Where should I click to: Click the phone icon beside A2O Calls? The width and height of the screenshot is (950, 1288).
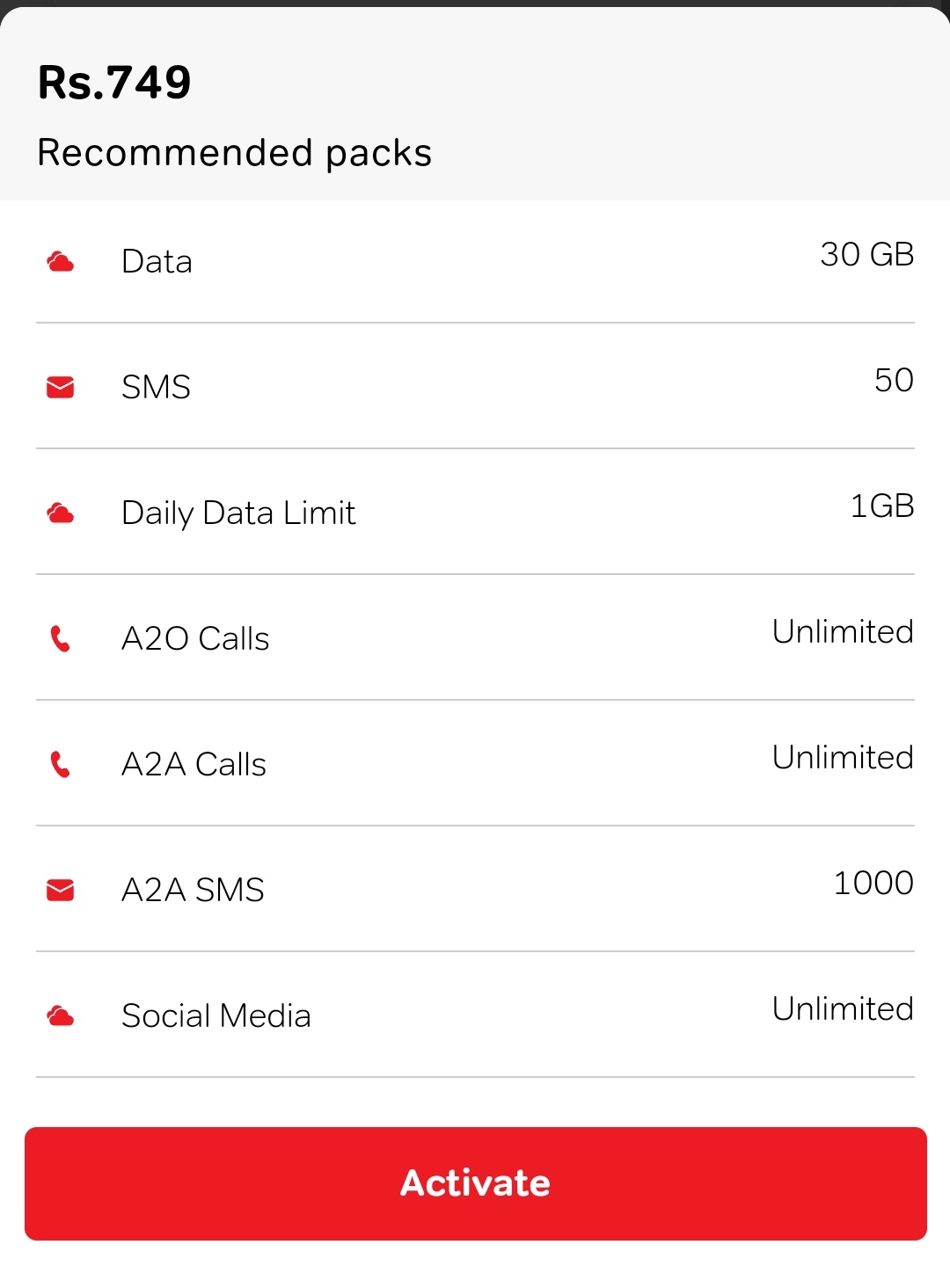click(60, 638)
